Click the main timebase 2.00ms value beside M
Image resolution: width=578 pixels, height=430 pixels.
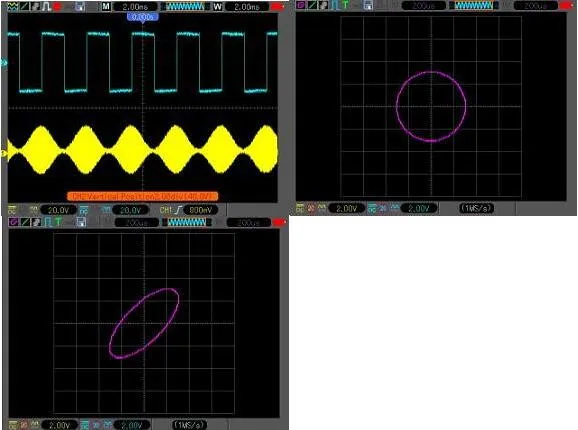point(135,7)
